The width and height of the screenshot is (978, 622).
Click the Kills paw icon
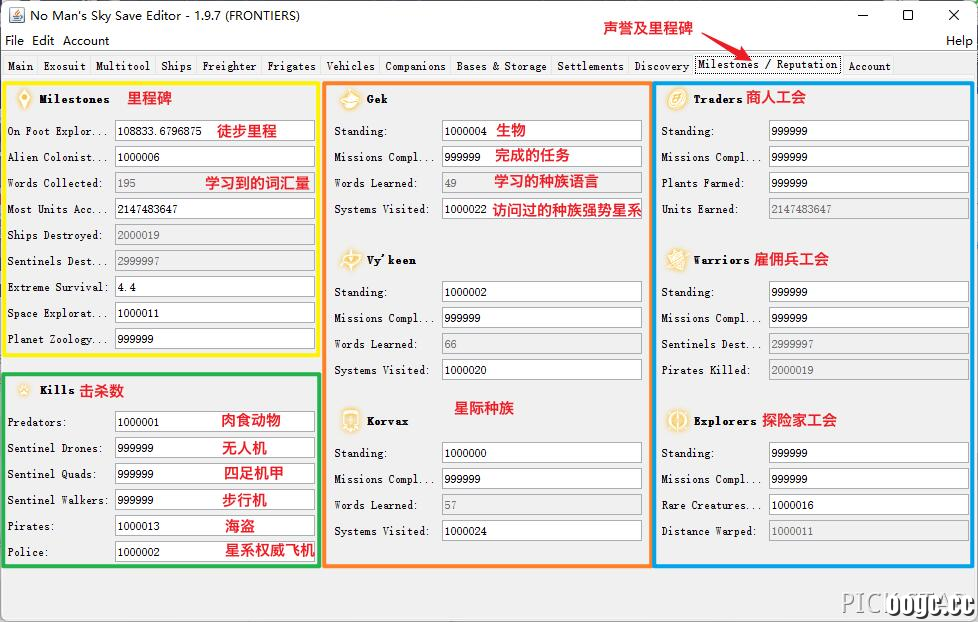point(24,391)
